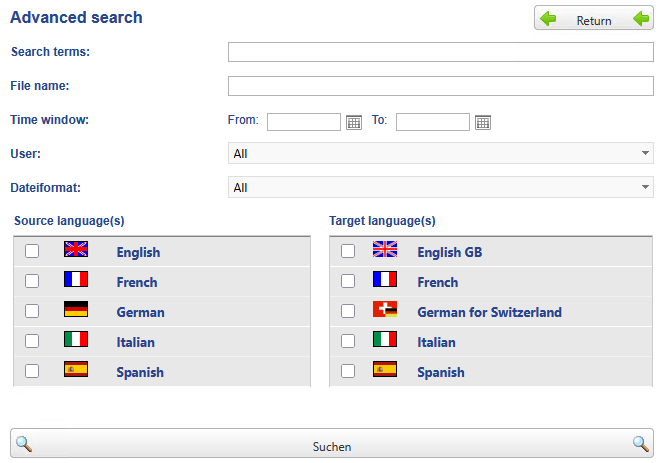Click the Suchen search button
660x463 pixels.
click(x=331, y=445)
